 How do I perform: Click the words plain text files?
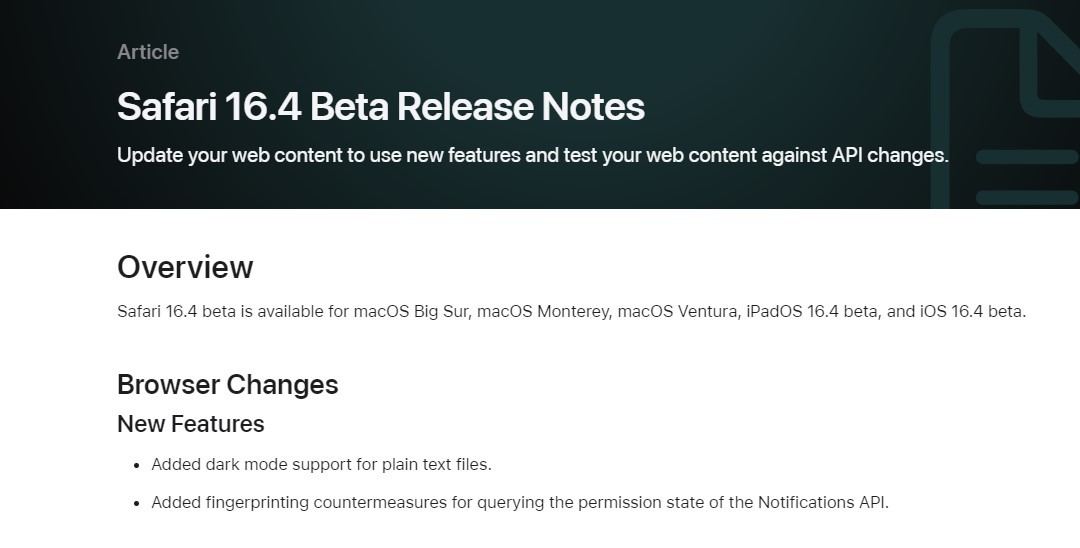pyautogui.click(x=435, y=465)
